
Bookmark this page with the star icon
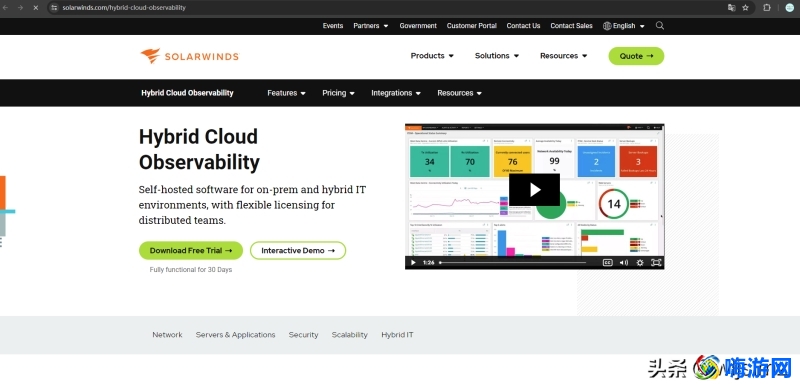point(745,8)
